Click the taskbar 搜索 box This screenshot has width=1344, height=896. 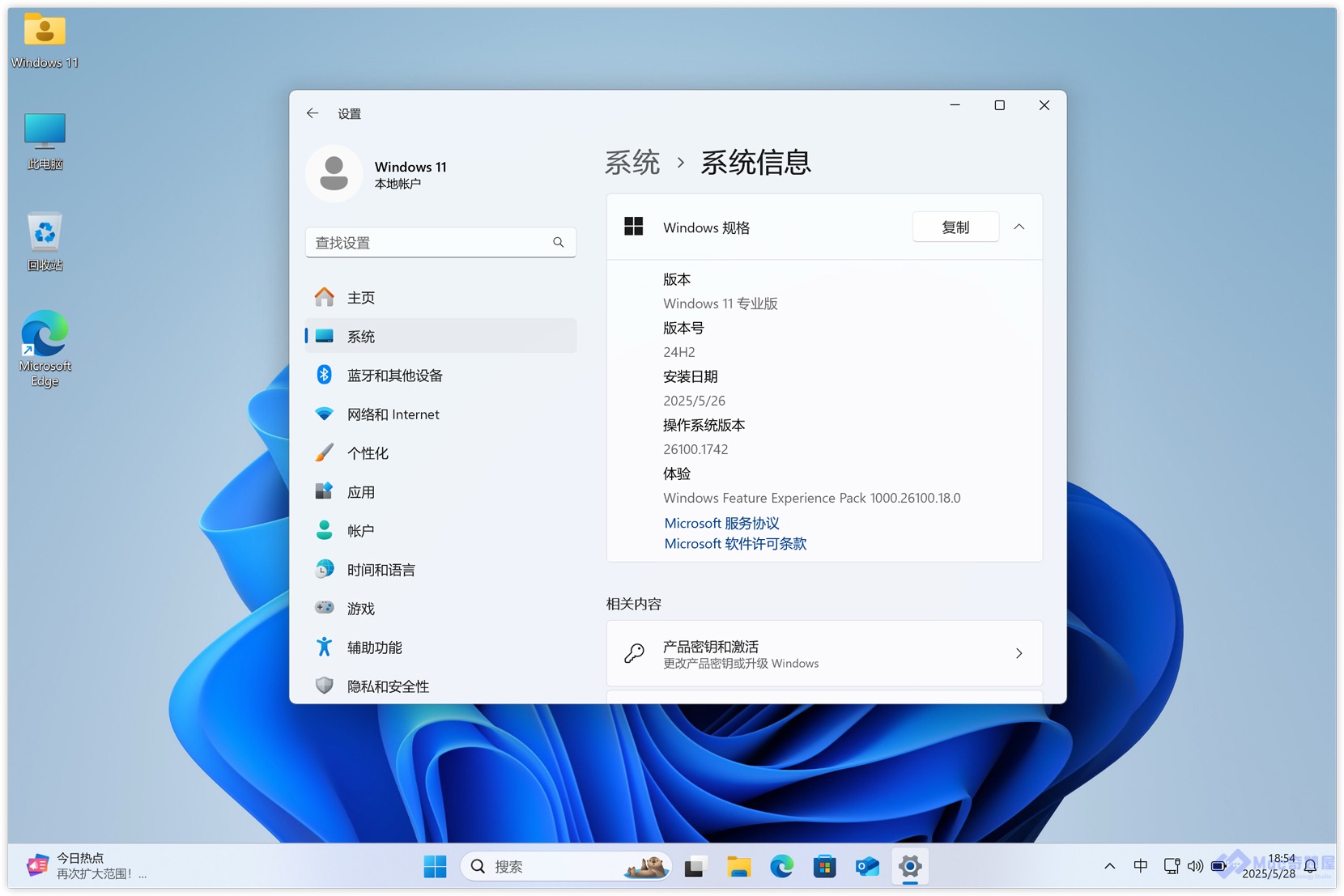[x=566, y=866]
